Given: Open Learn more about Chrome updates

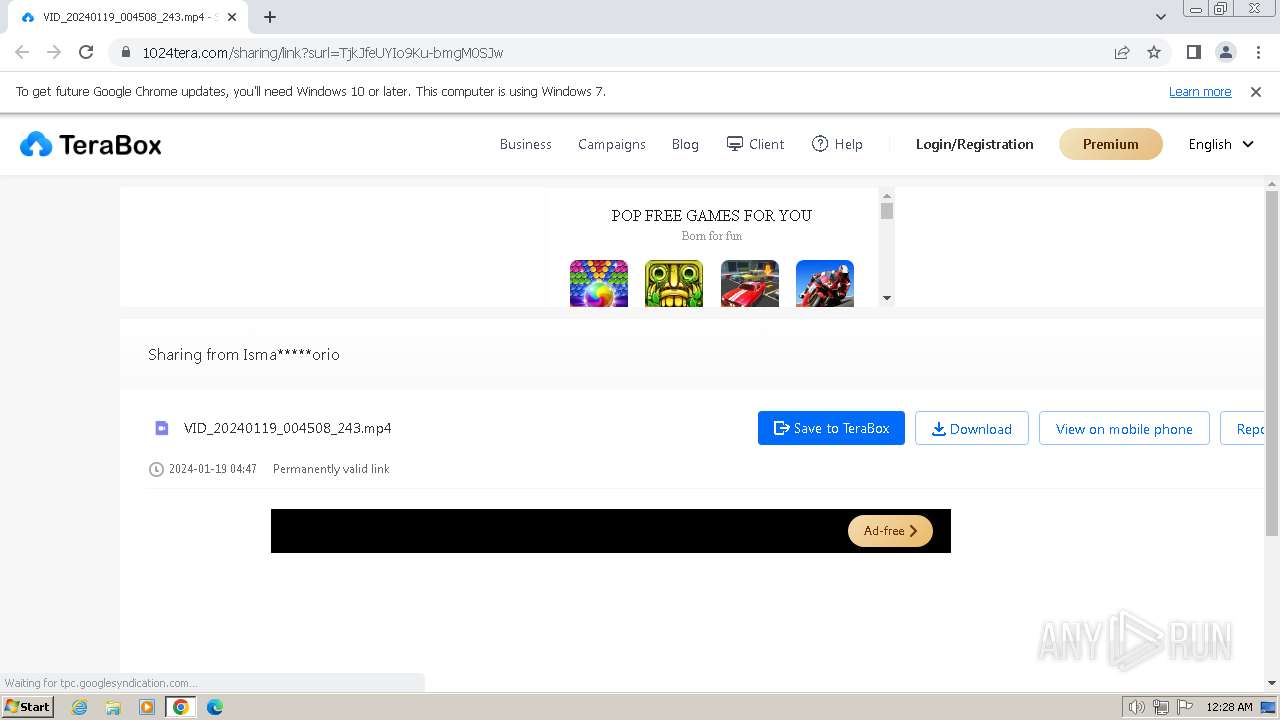Looking at the screenshot, I should pos(1200,91).
